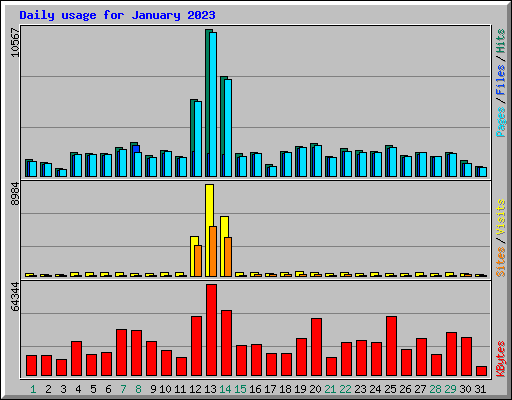
Task: Click the 64344 axis value
Action: (15, 297)
